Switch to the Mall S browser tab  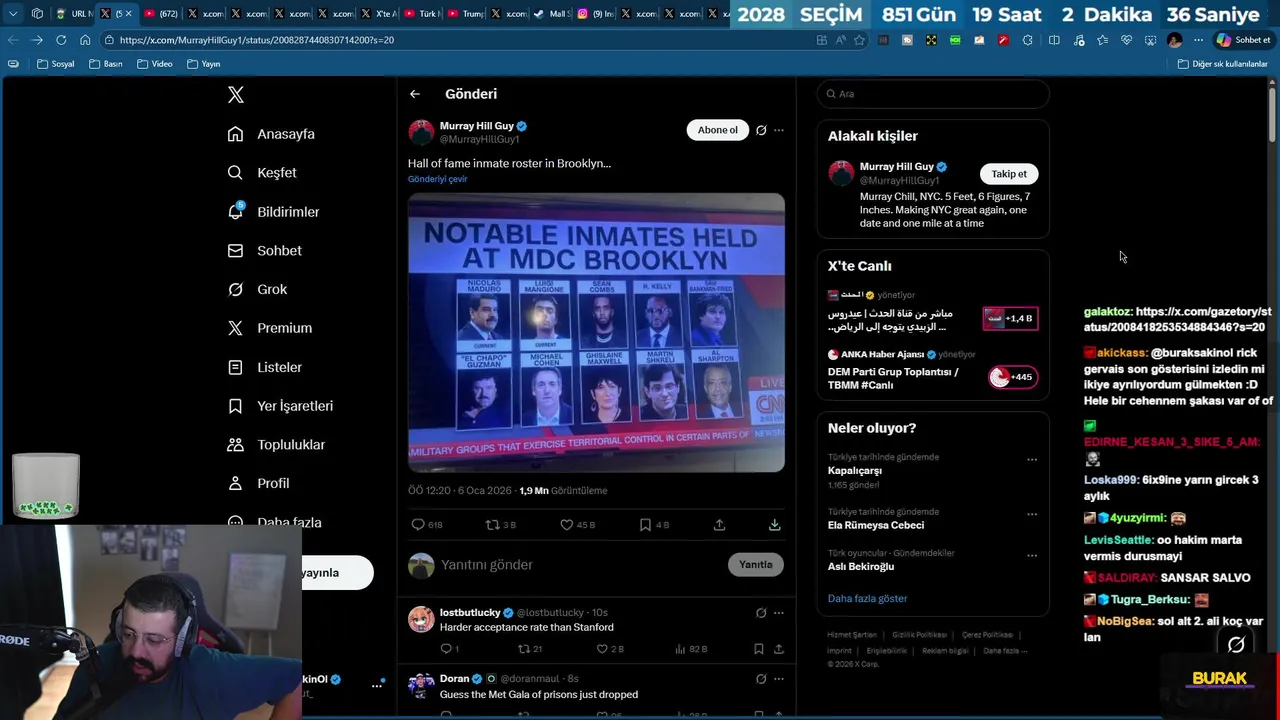(x=552, y=14)
